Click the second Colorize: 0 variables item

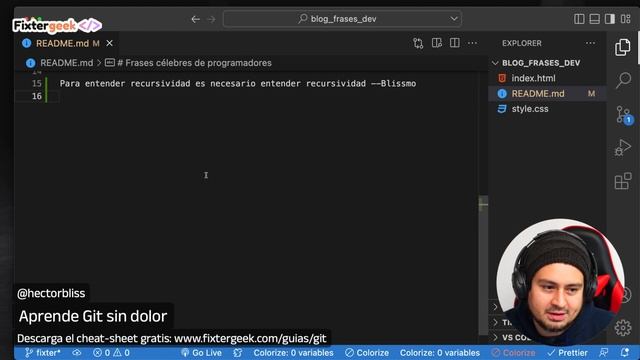(440, 353)
